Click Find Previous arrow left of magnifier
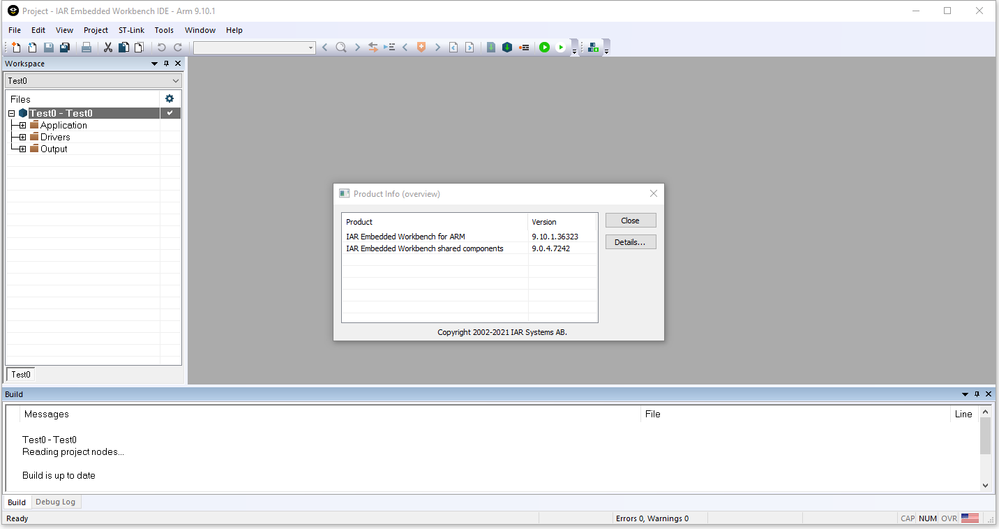This screenshot has width=999, height=529. click(x=325, y=47)
